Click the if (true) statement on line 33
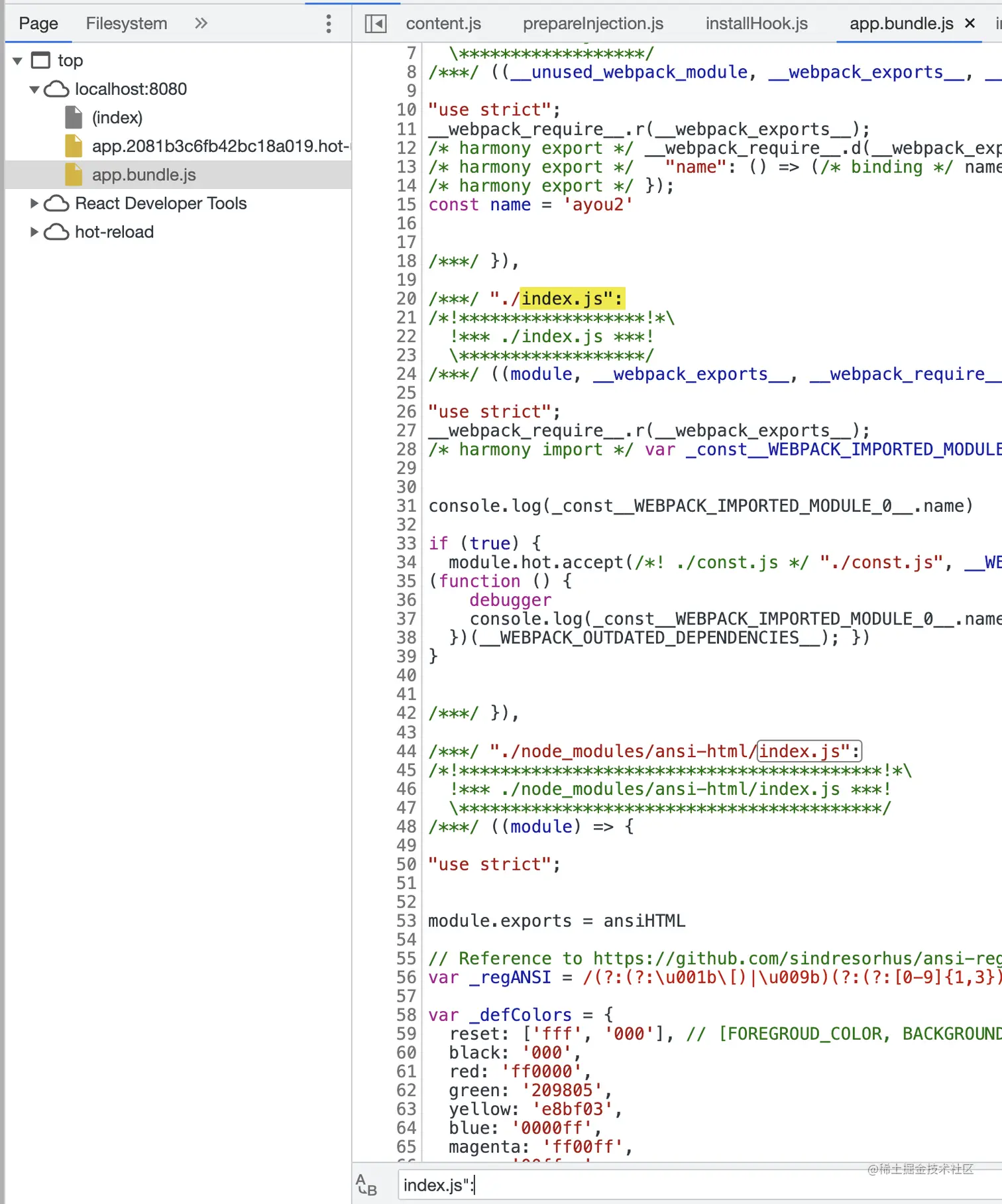 coord(484,544)
